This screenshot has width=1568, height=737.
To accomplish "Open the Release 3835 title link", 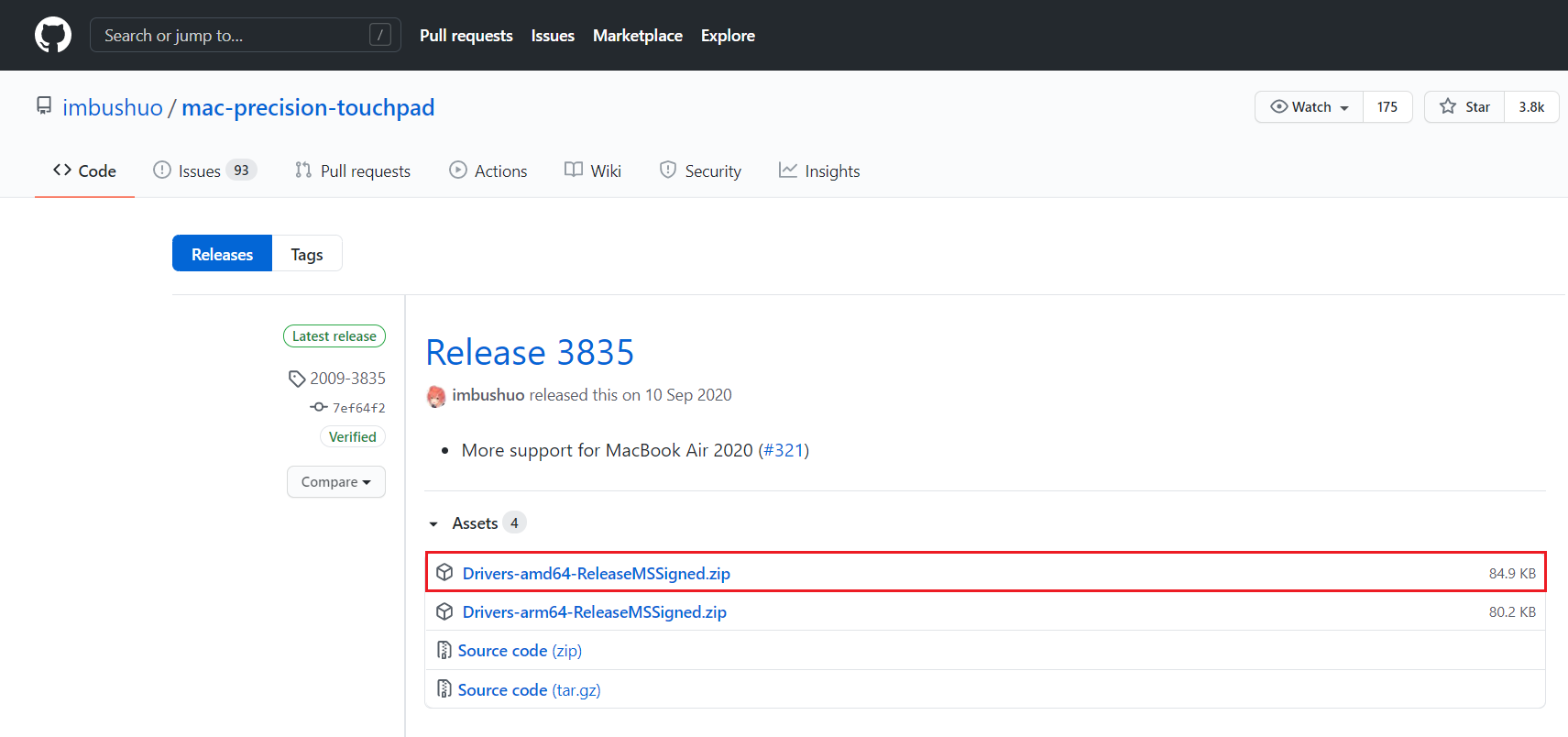I will (530, 352).
